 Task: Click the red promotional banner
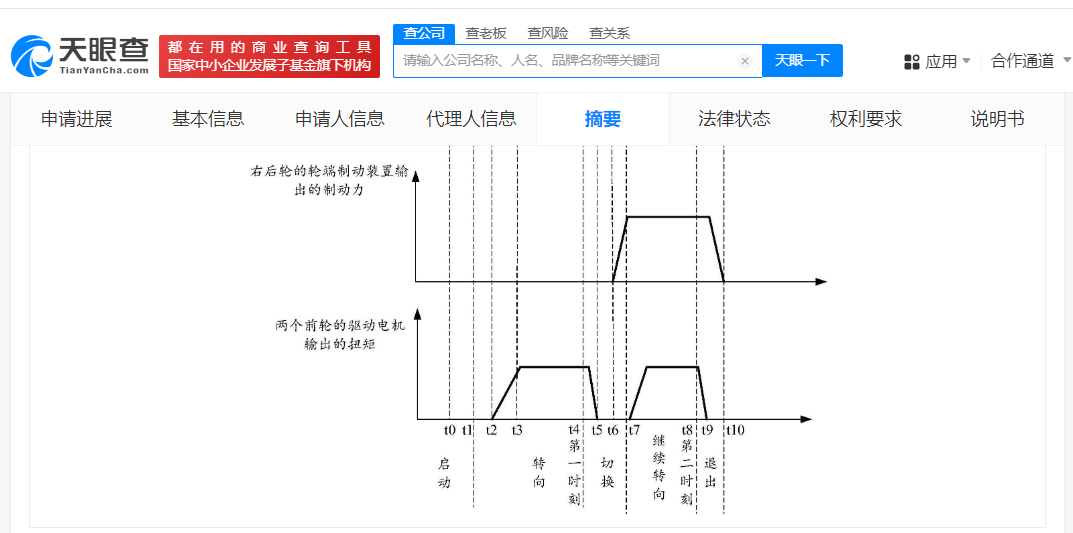click(269, 56)
